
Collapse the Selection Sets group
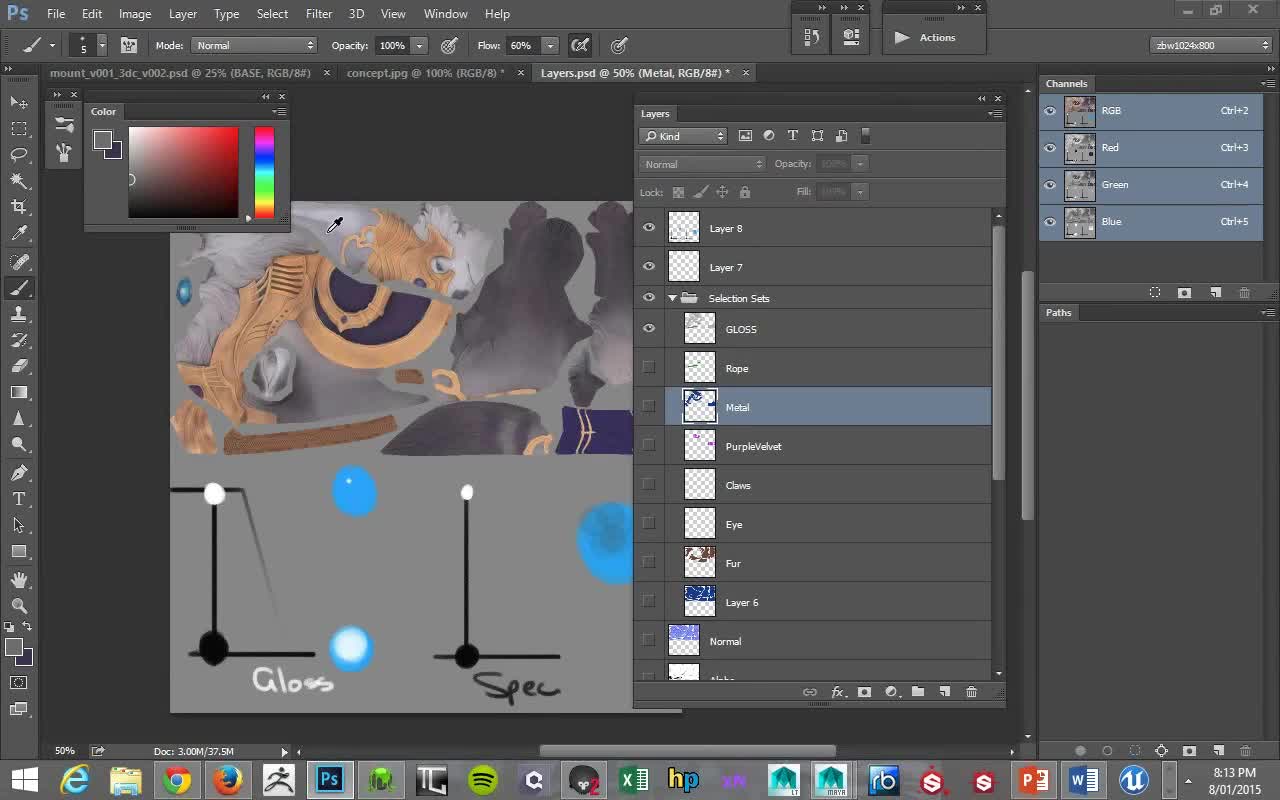coord(672,298)
